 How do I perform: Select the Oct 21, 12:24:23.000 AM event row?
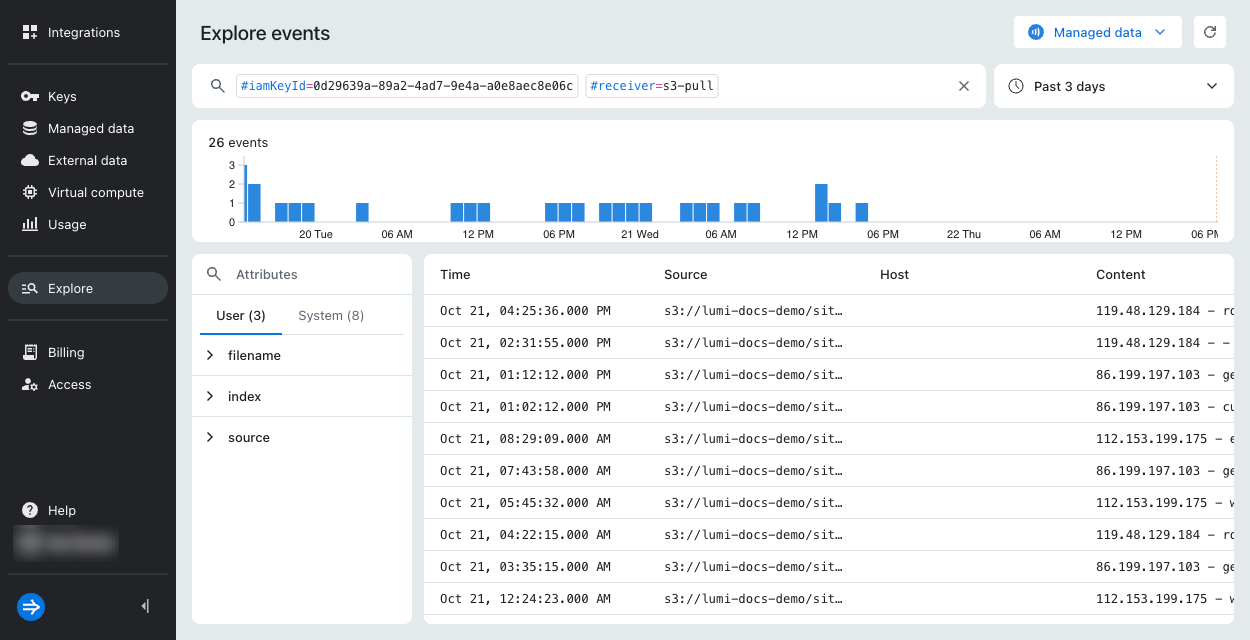coord(829,598)
